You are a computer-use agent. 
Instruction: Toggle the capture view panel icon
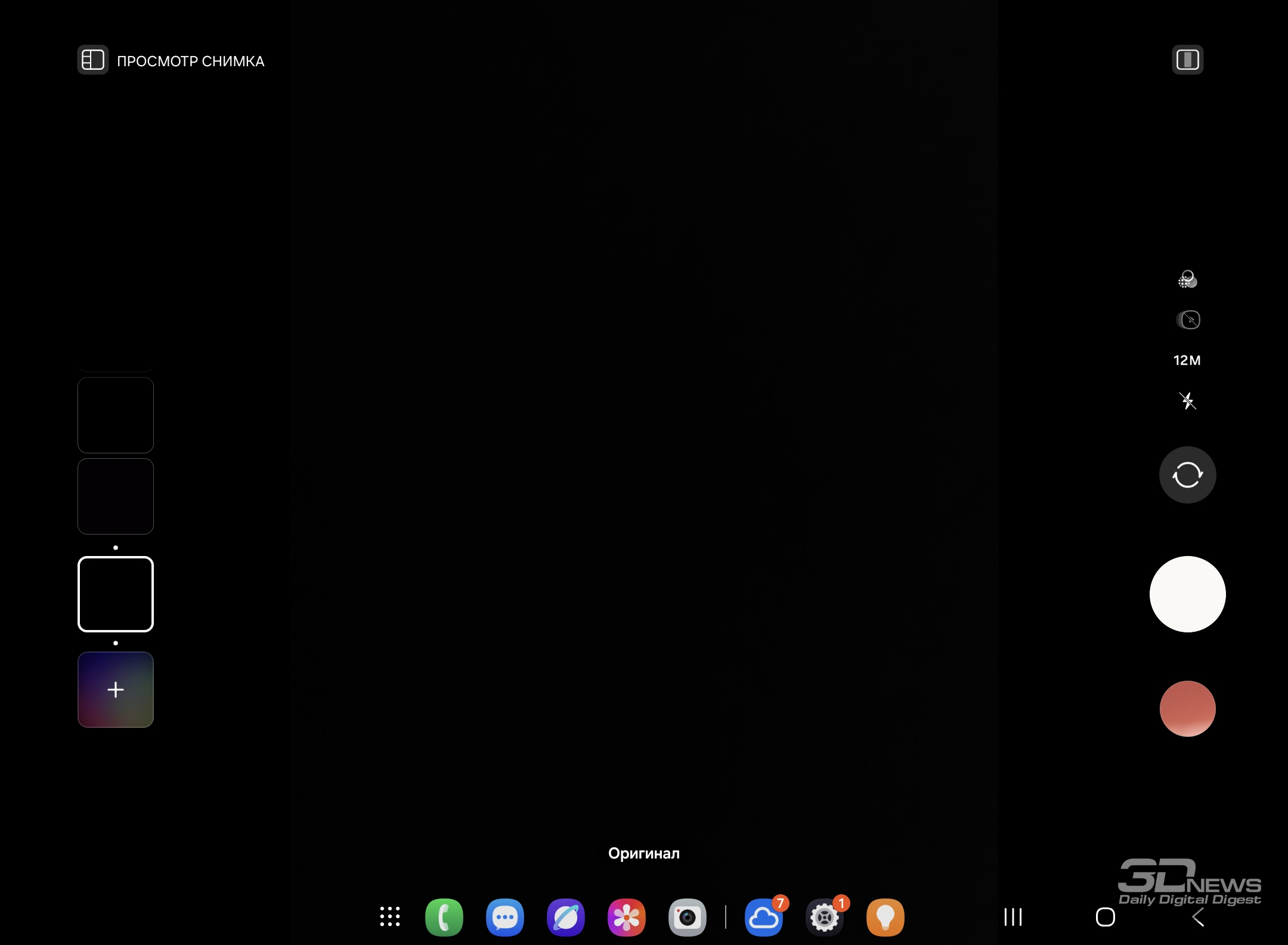pos(93,60)
